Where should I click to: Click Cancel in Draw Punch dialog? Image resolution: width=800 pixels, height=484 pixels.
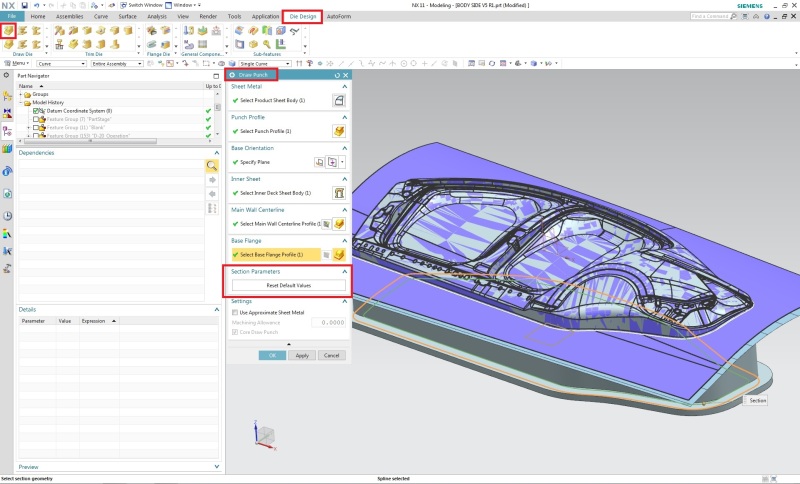[332, 355]
